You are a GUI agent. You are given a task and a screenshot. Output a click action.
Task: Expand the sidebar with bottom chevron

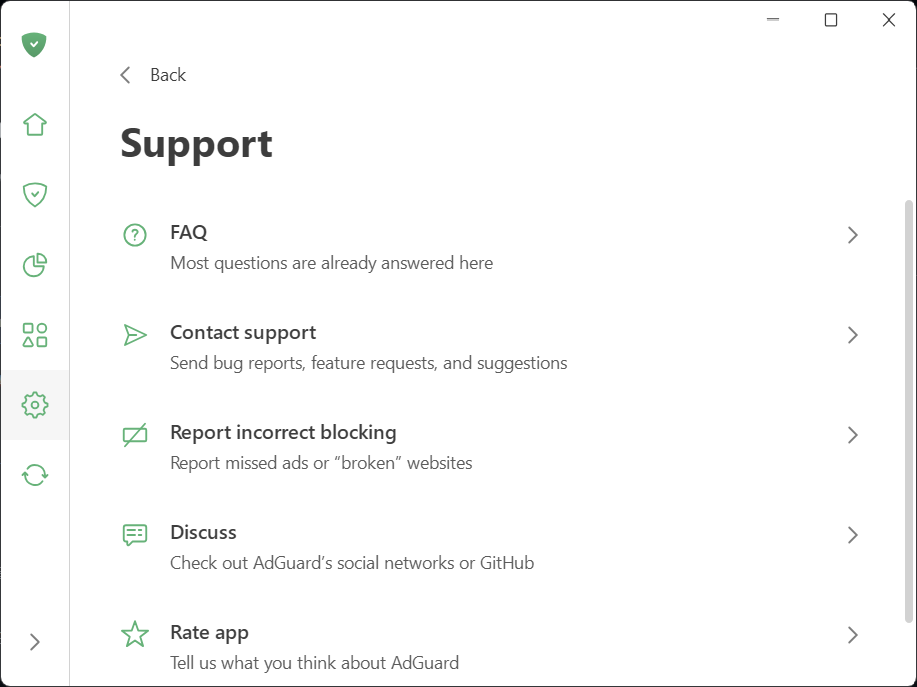tap(35, 642)
